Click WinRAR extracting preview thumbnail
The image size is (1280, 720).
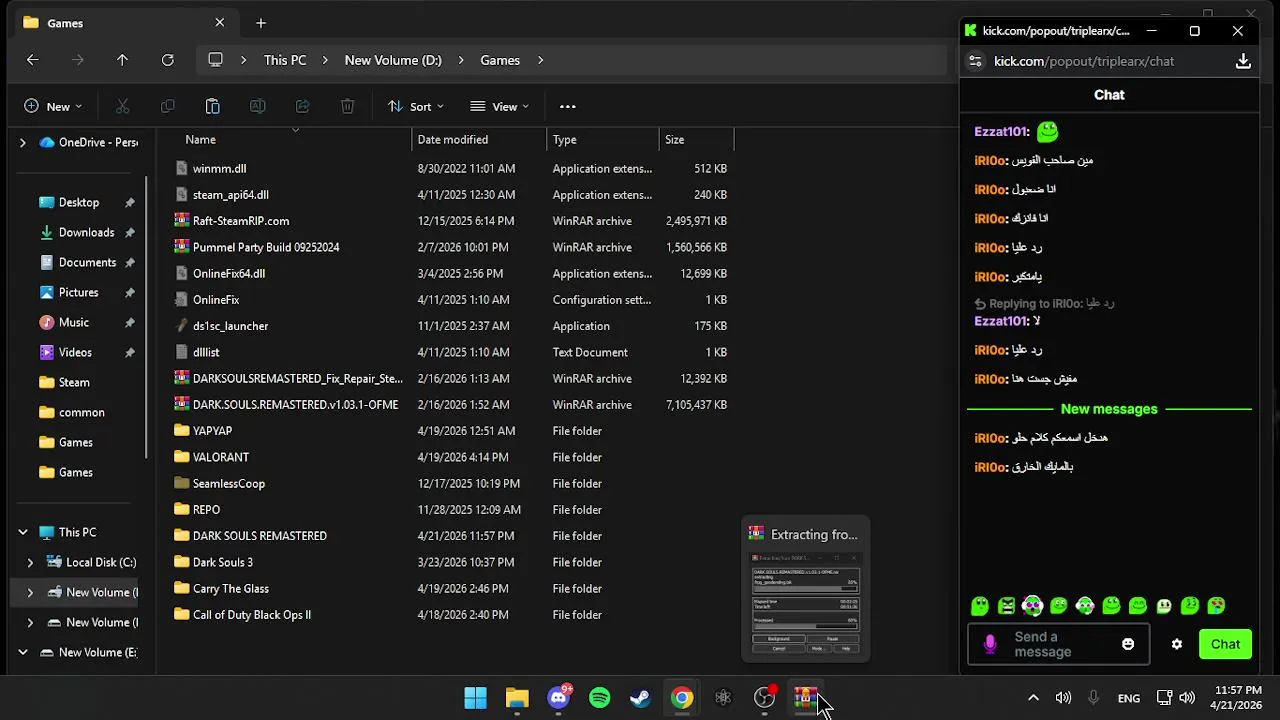[x=806, y=602]
